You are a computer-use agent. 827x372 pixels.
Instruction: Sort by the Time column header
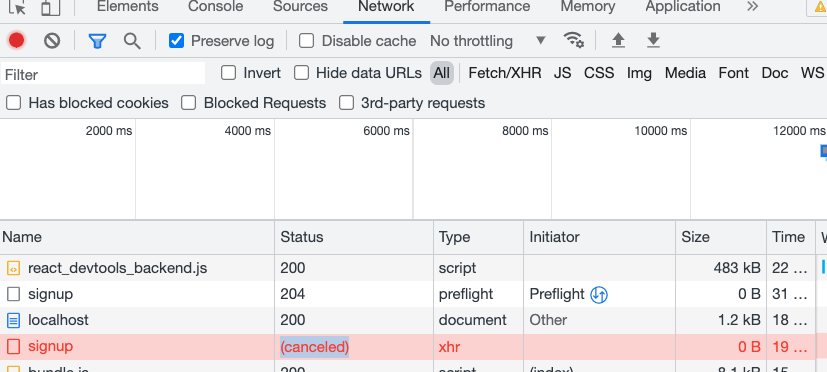point(790,237)
